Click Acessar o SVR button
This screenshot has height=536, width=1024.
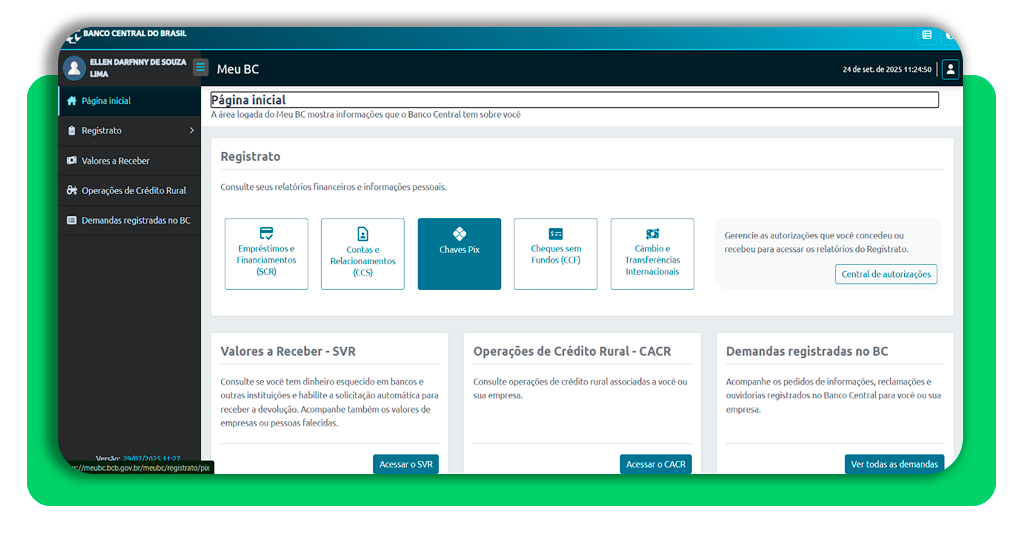(406, 464)
